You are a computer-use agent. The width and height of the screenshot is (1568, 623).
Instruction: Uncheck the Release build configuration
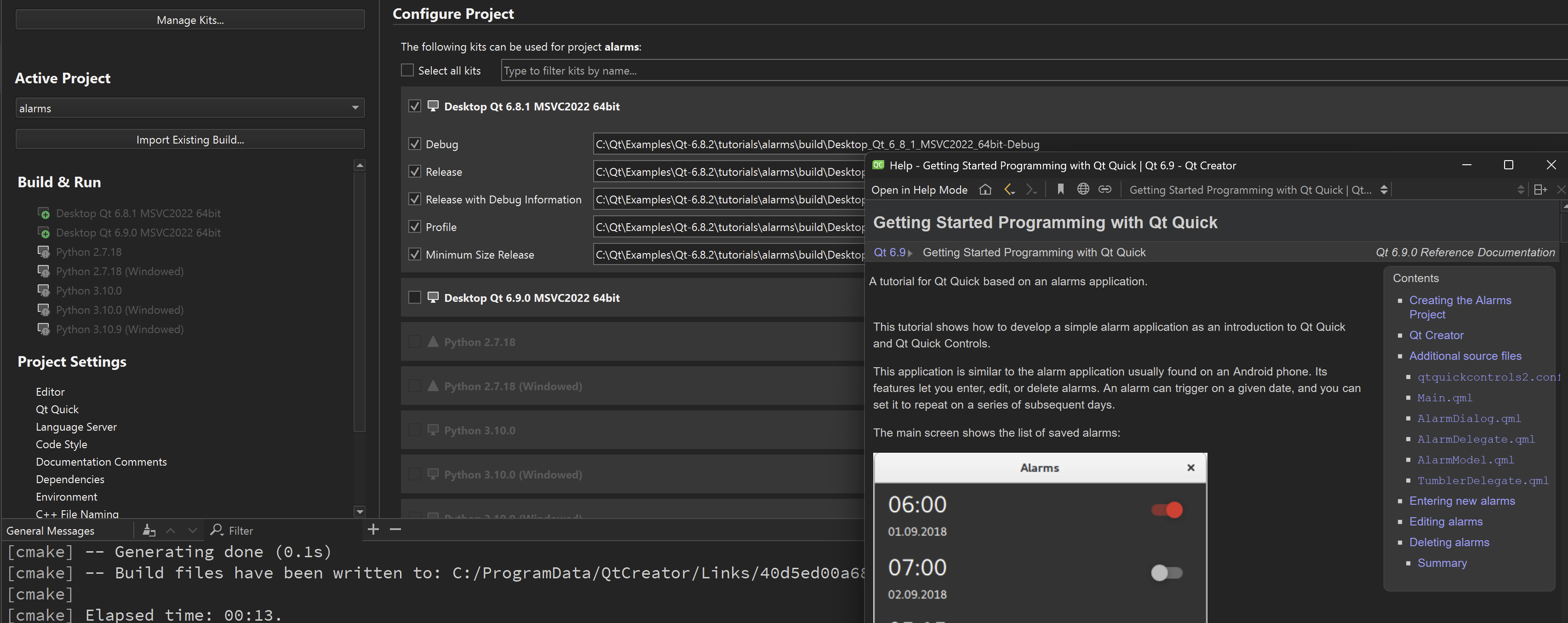tap(414, 171)
